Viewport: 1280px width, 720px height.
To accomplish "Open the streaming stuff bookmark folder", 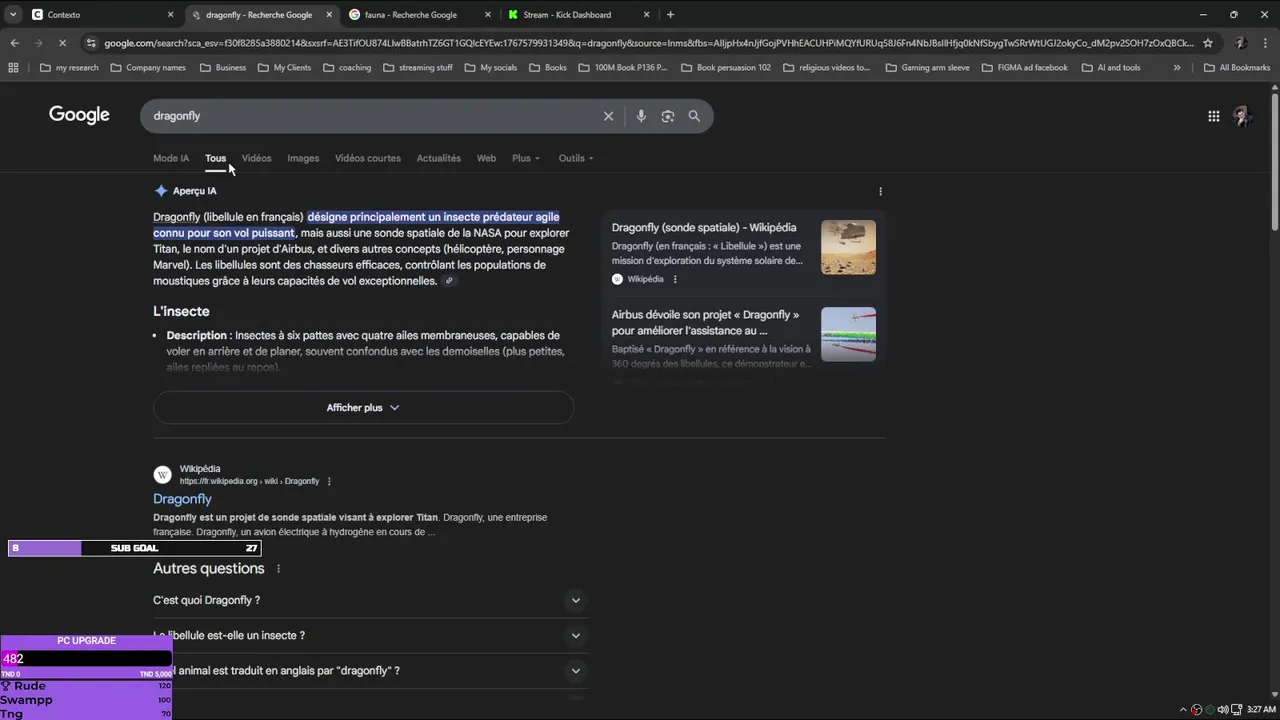I will 417,68.
